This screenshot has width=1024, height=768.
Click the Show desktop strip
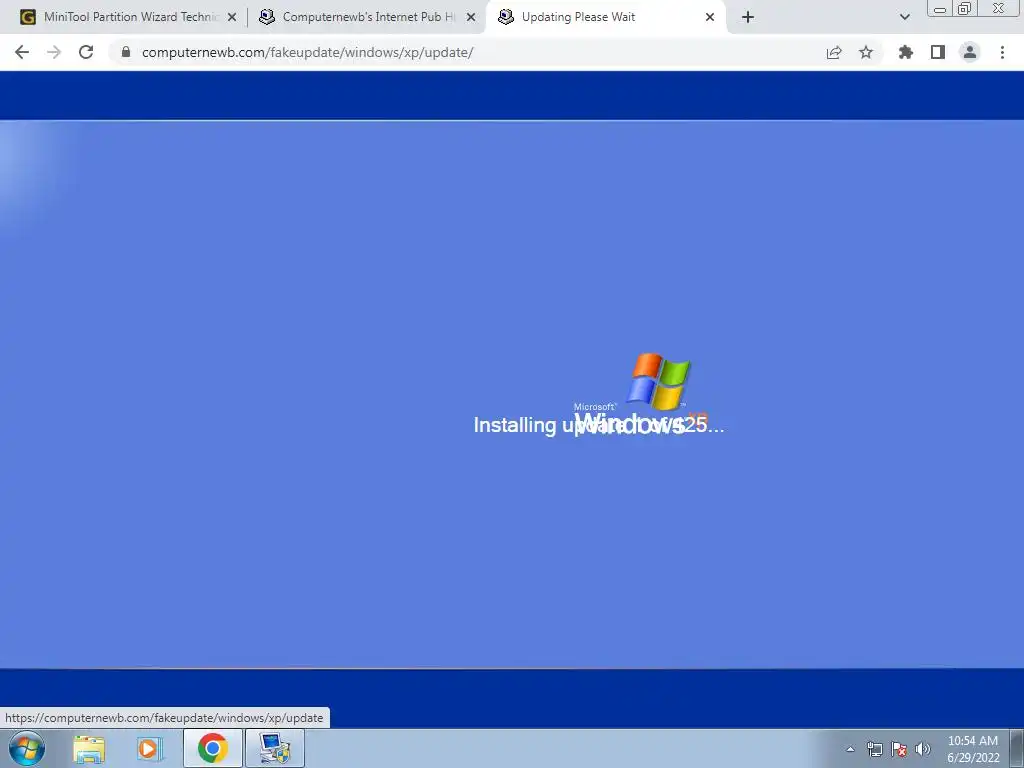(1017, 748)
